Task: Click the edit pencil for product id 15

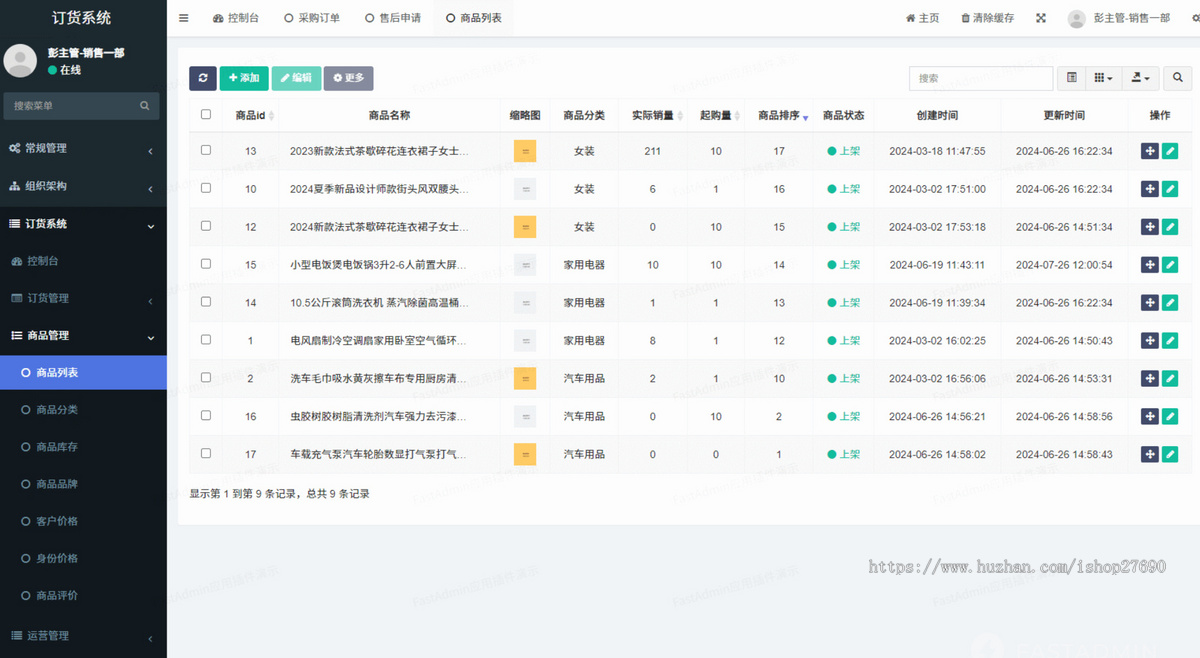Action: pyautogui.click(x=1170, y=265)
